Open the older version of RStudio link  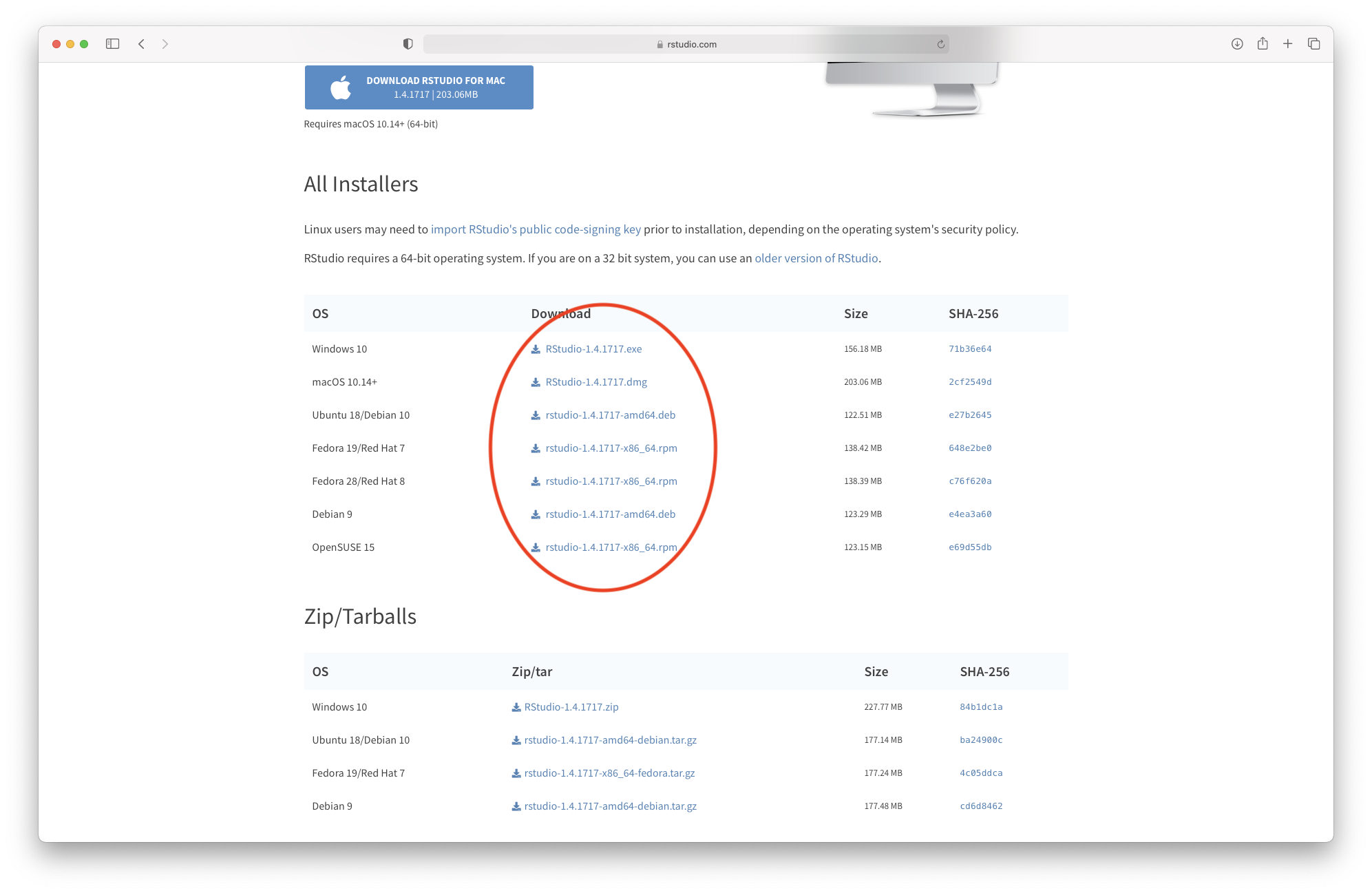click(x=816, y=258)
